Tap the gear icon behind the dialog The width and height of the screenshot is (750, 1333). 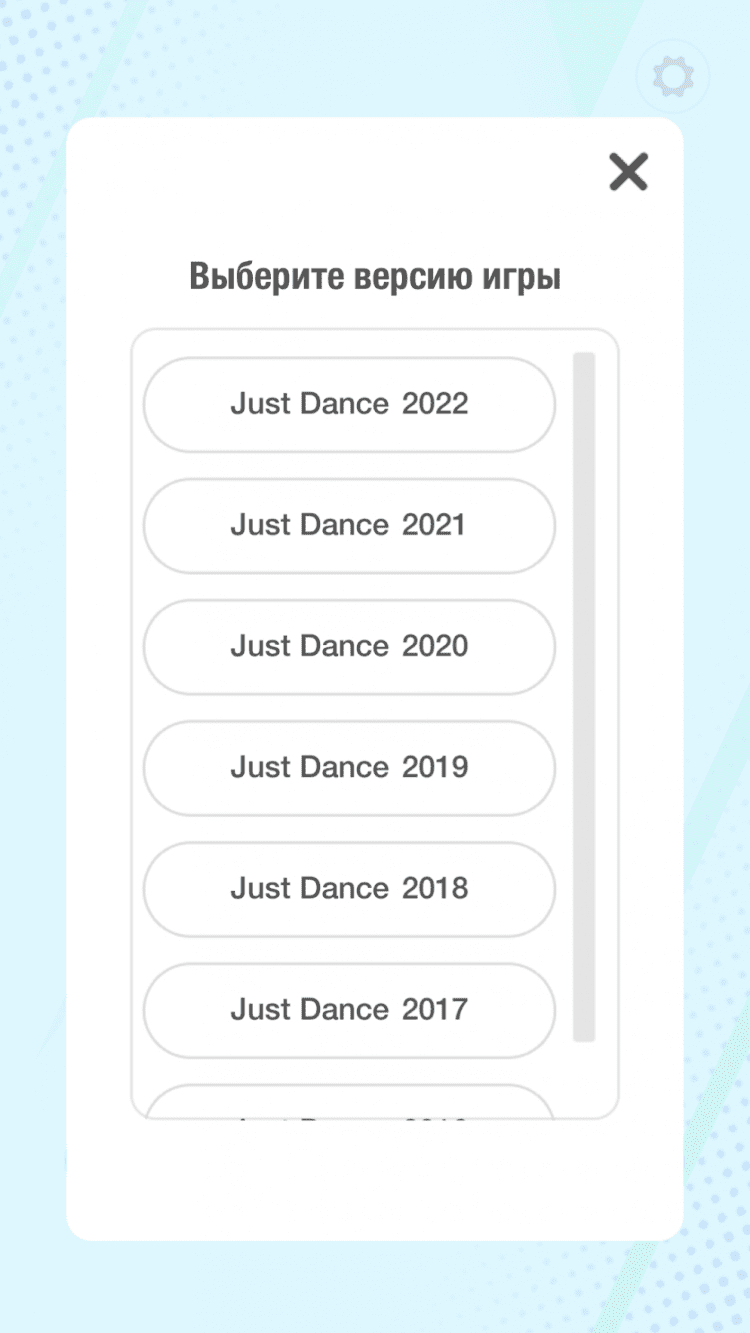[x=672, y=77]
